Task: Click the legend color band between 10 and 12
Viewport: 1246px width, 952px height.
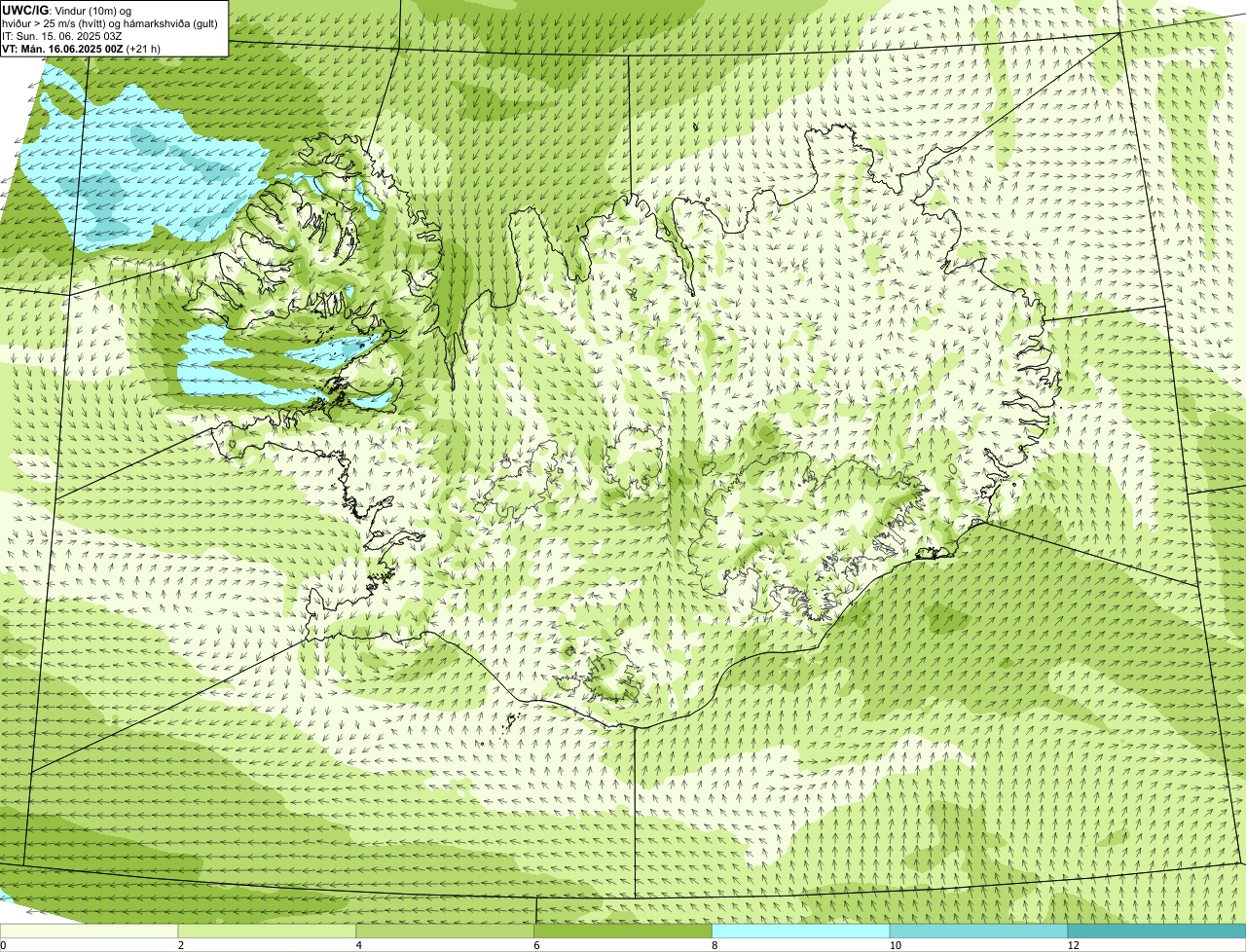Action: pos(978,931)
